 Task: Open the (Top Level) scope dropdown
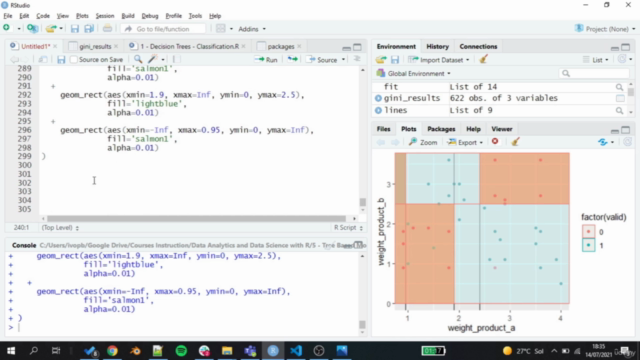(x=60, y=228)
